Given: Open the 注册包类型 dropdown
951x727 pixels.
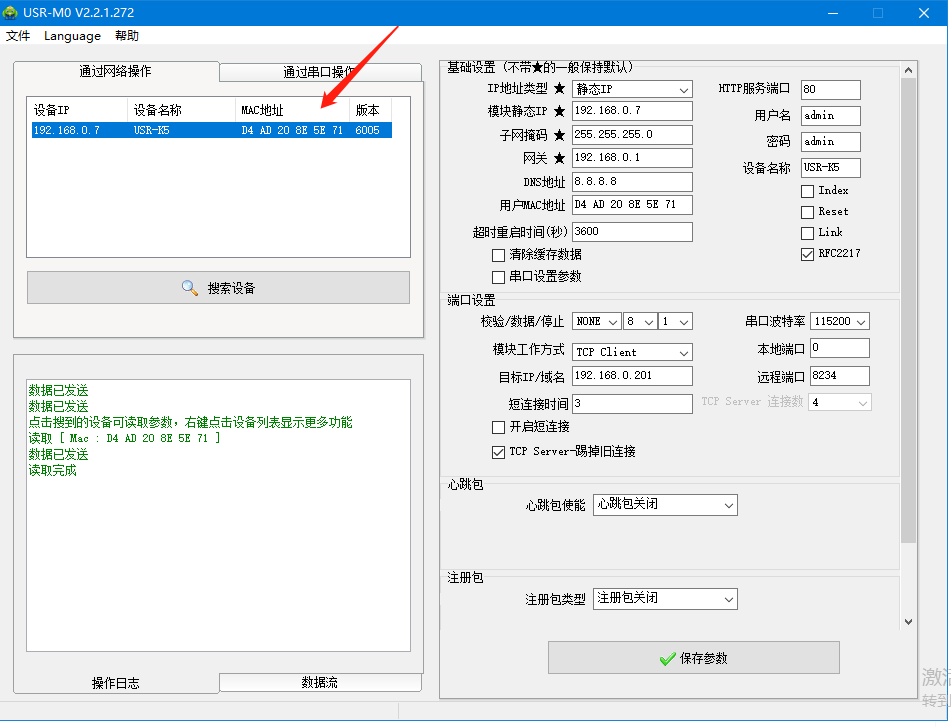Looking at the screenshot, I should coord(665,598).
